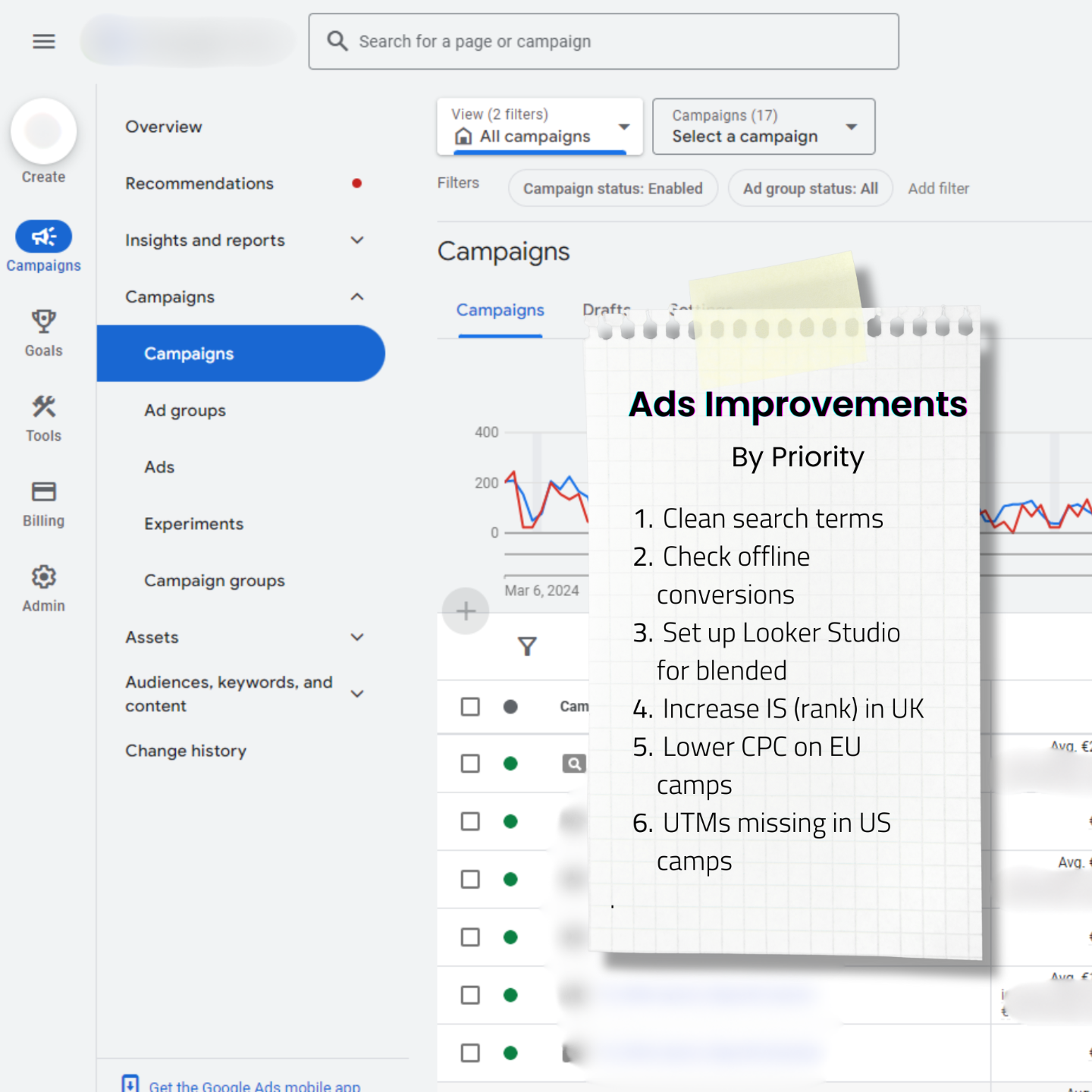This screenshot has width=1092, height=1092.
Task: Click the Create button in the sidebar
Action: pos(43,132)
